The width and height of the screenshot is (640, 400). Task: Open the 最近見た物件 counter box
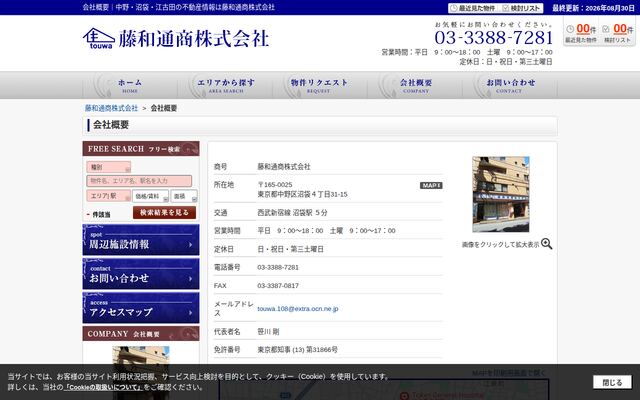tap(581, 33)
